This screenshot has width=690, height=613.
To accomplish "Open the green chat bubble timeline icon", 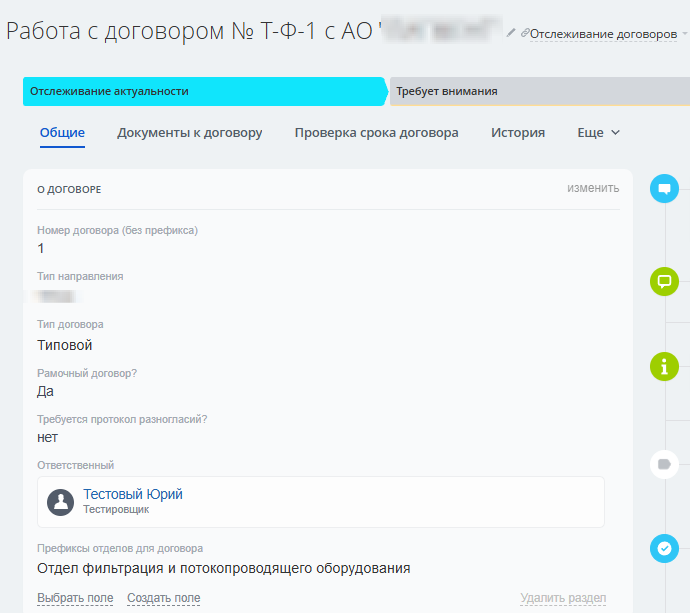I will pyautogui.click(x=664, y=281).
